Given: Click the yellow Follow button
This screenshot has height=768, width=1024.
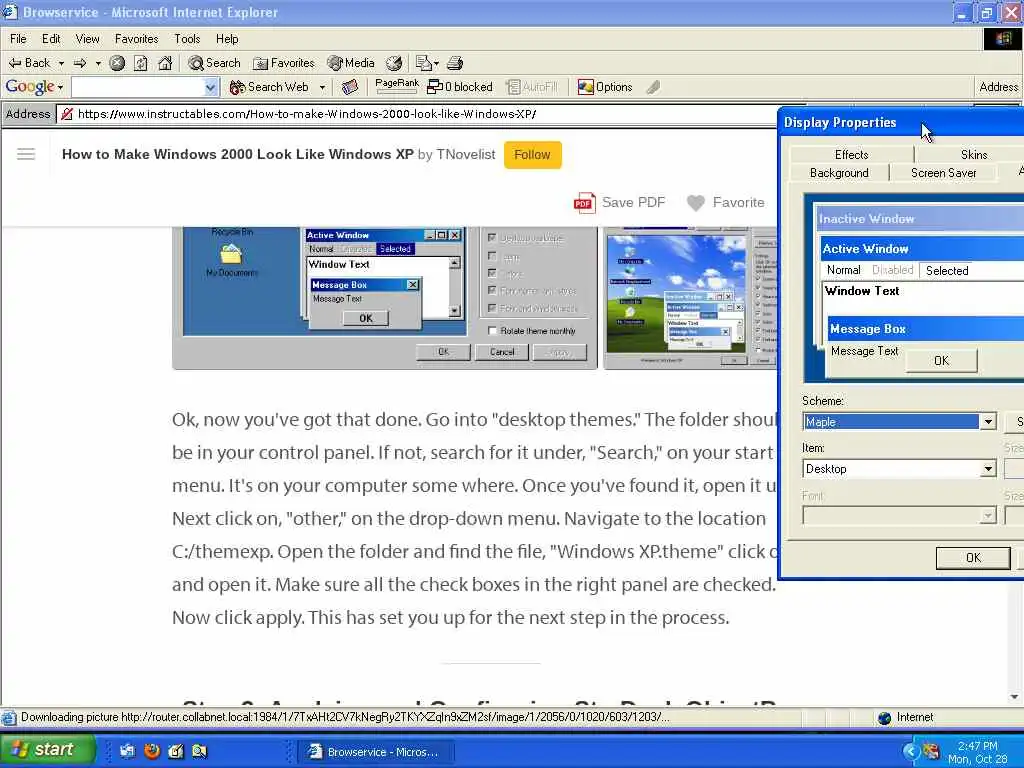Looking at the screenshot, I should 532,155.
